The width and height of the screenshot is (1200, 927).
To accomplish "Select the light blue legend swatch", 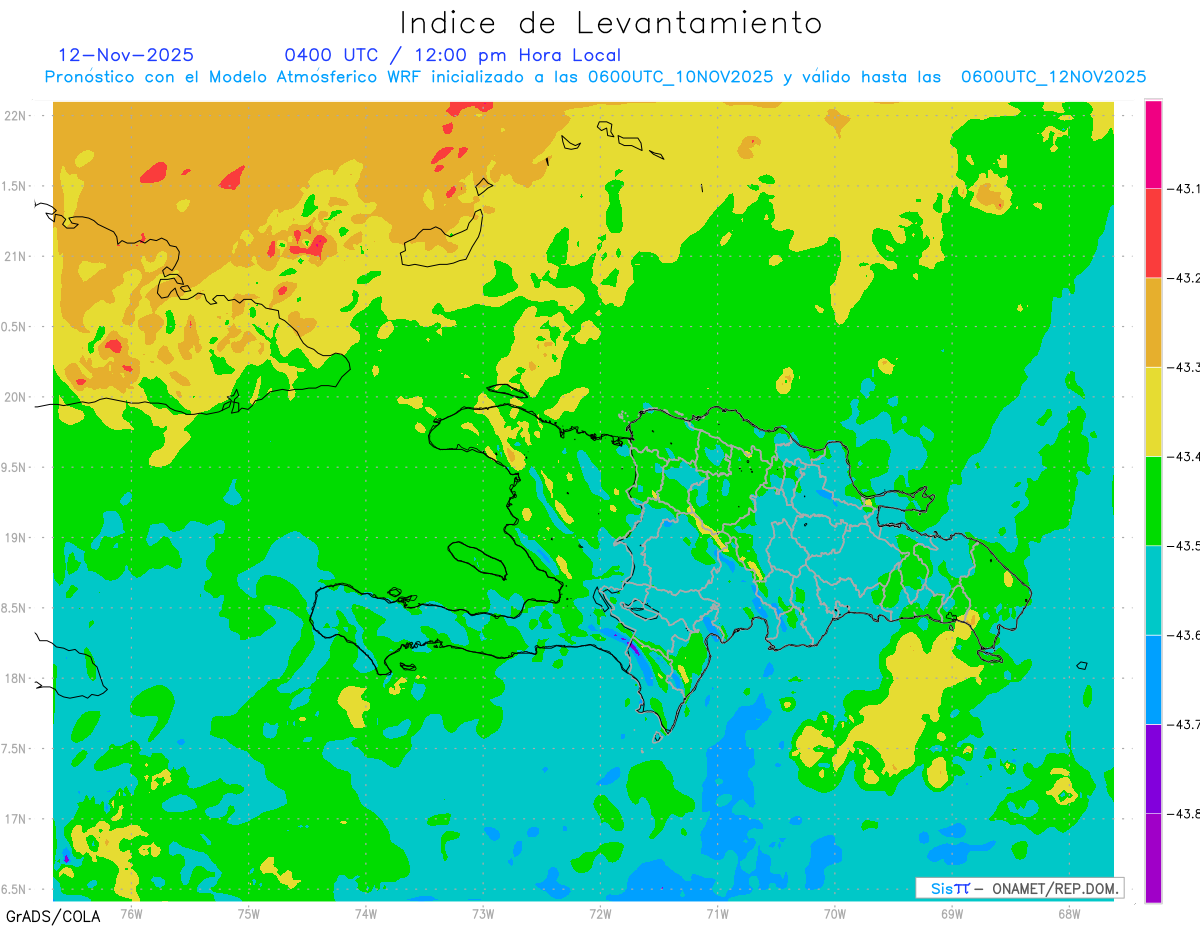I will 1153,679.
